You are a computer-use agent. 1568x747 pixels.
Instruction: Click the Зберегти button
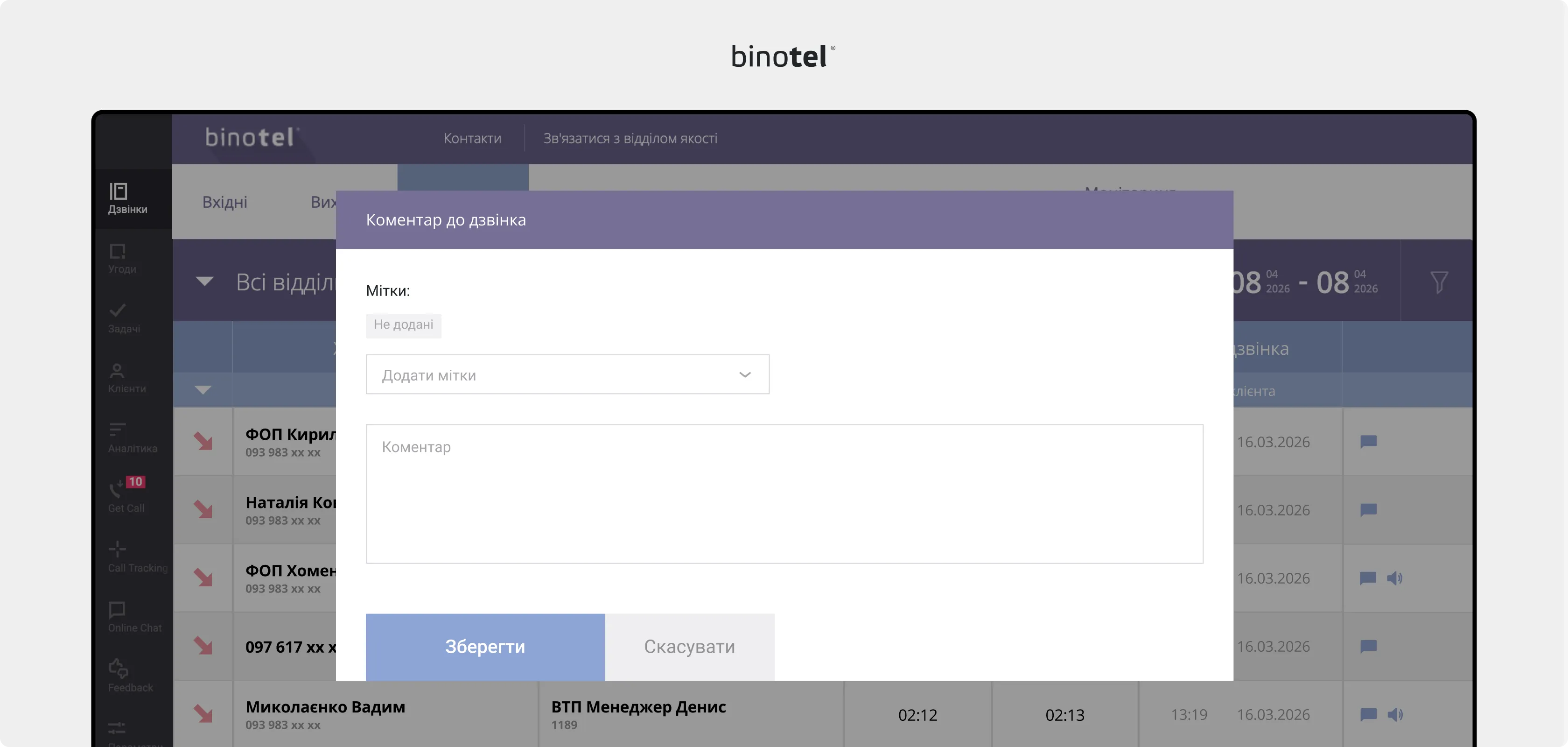[485, 647]
